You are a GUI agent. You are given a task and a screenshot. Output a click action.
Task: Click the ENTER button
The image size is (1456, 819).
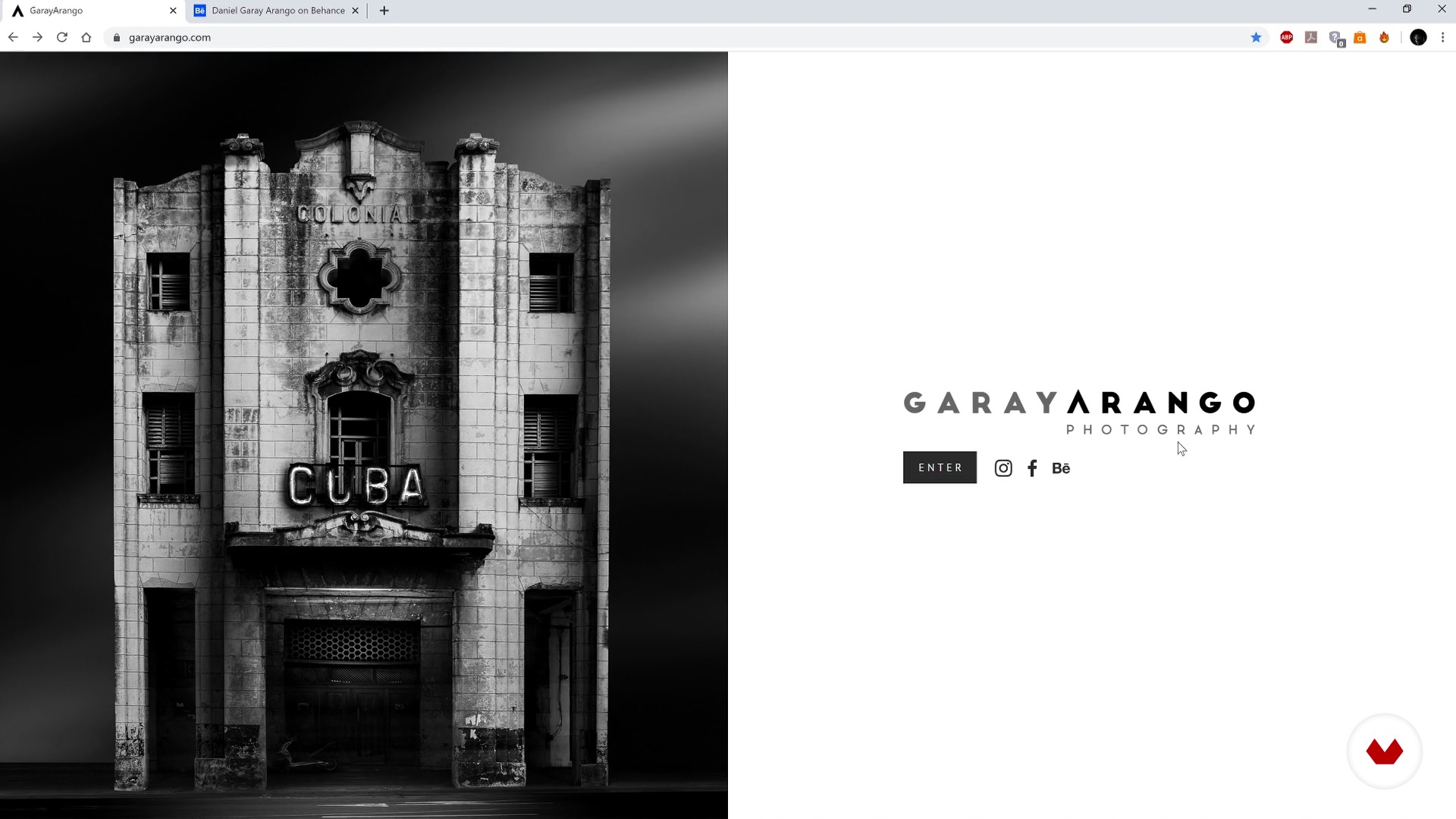point(940,467)
